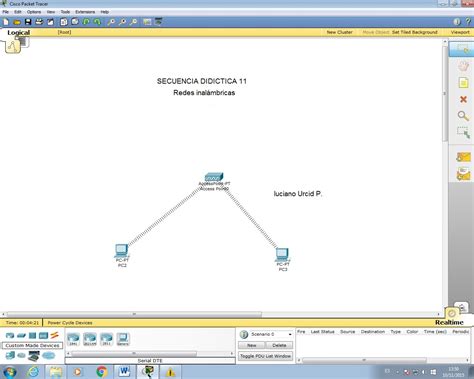
Task: Click the New scenario button
Action: click(x=252, y=345)
